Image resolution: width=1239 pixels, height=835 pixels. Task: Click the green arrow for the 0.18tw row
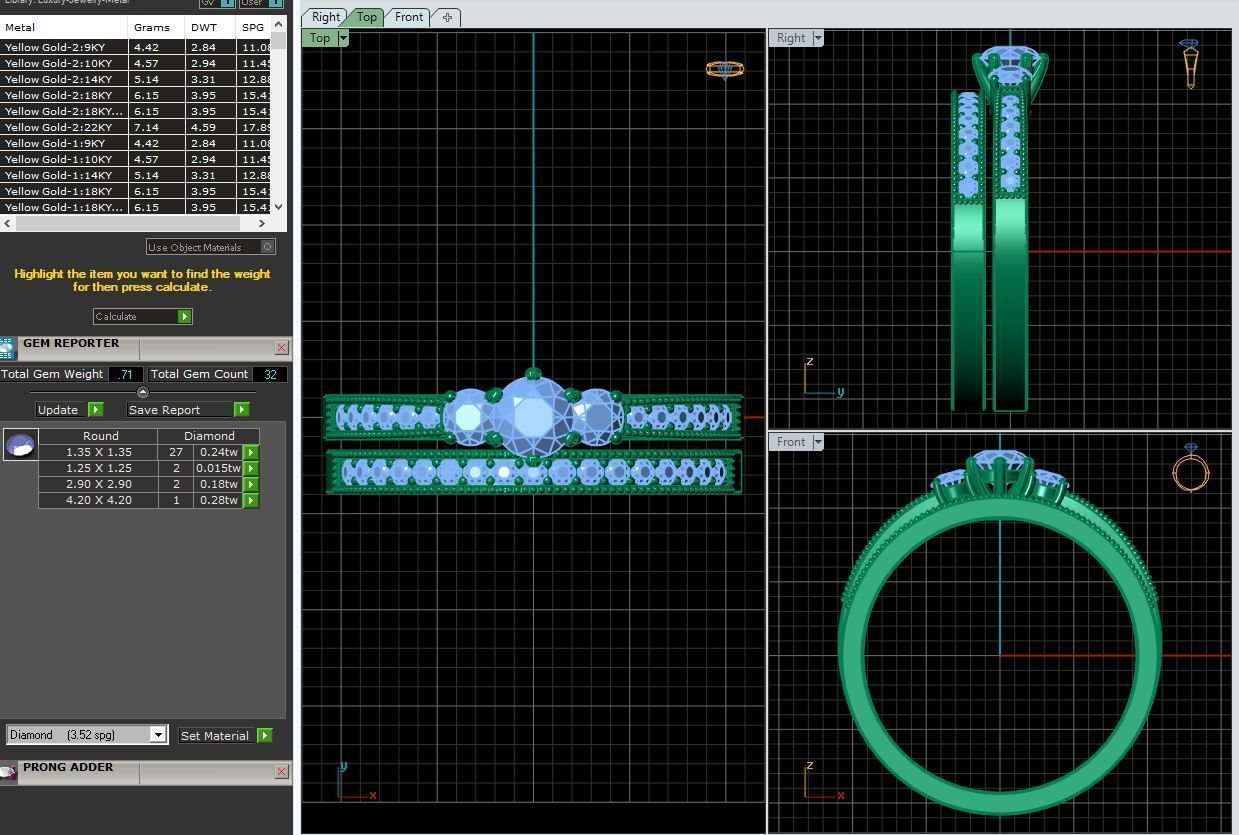click(251, 484)
